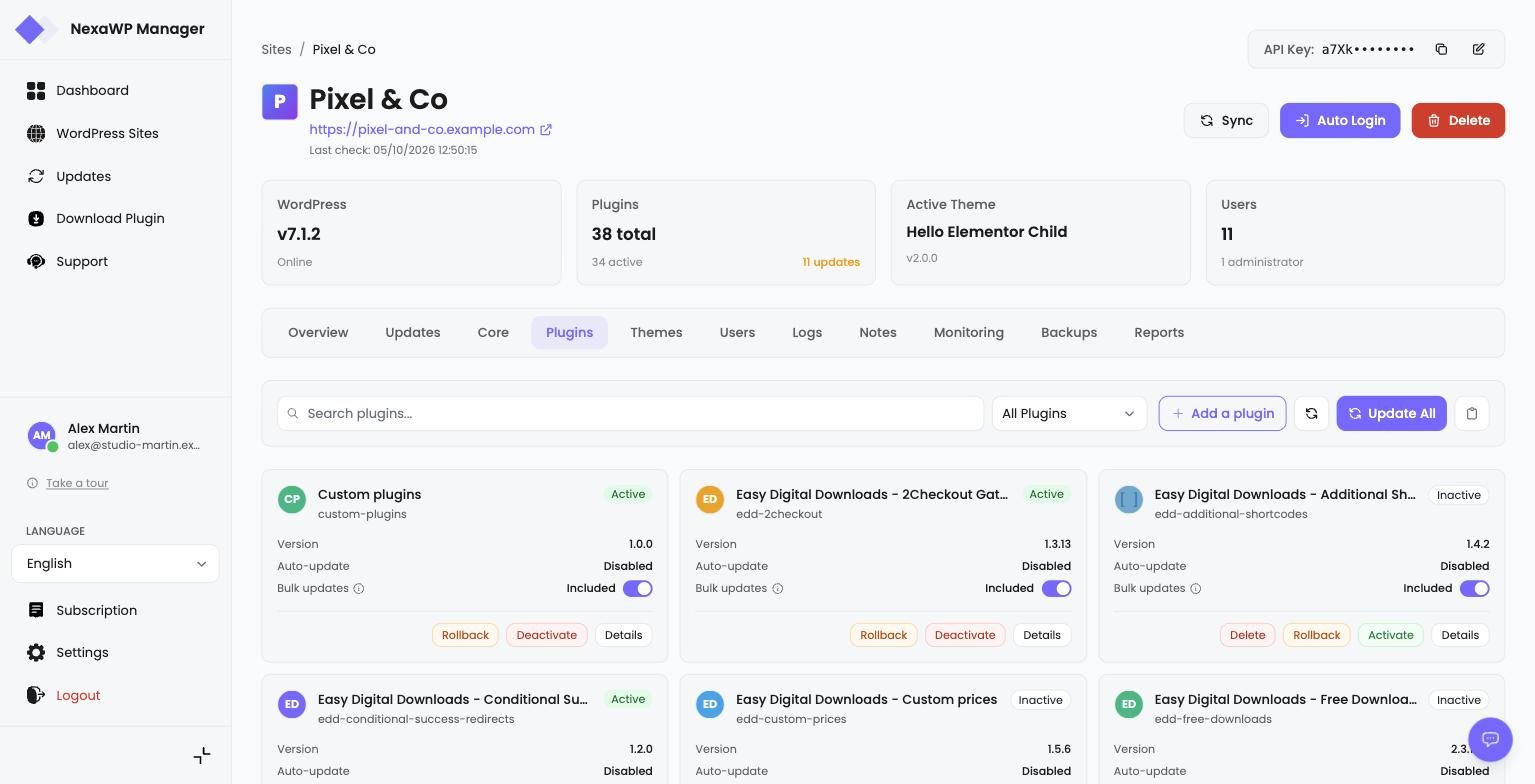Image resolution: width=1535 pixels, height=784 pixels.
Task: Open the English language dropdown
Action: coord(115,564)
